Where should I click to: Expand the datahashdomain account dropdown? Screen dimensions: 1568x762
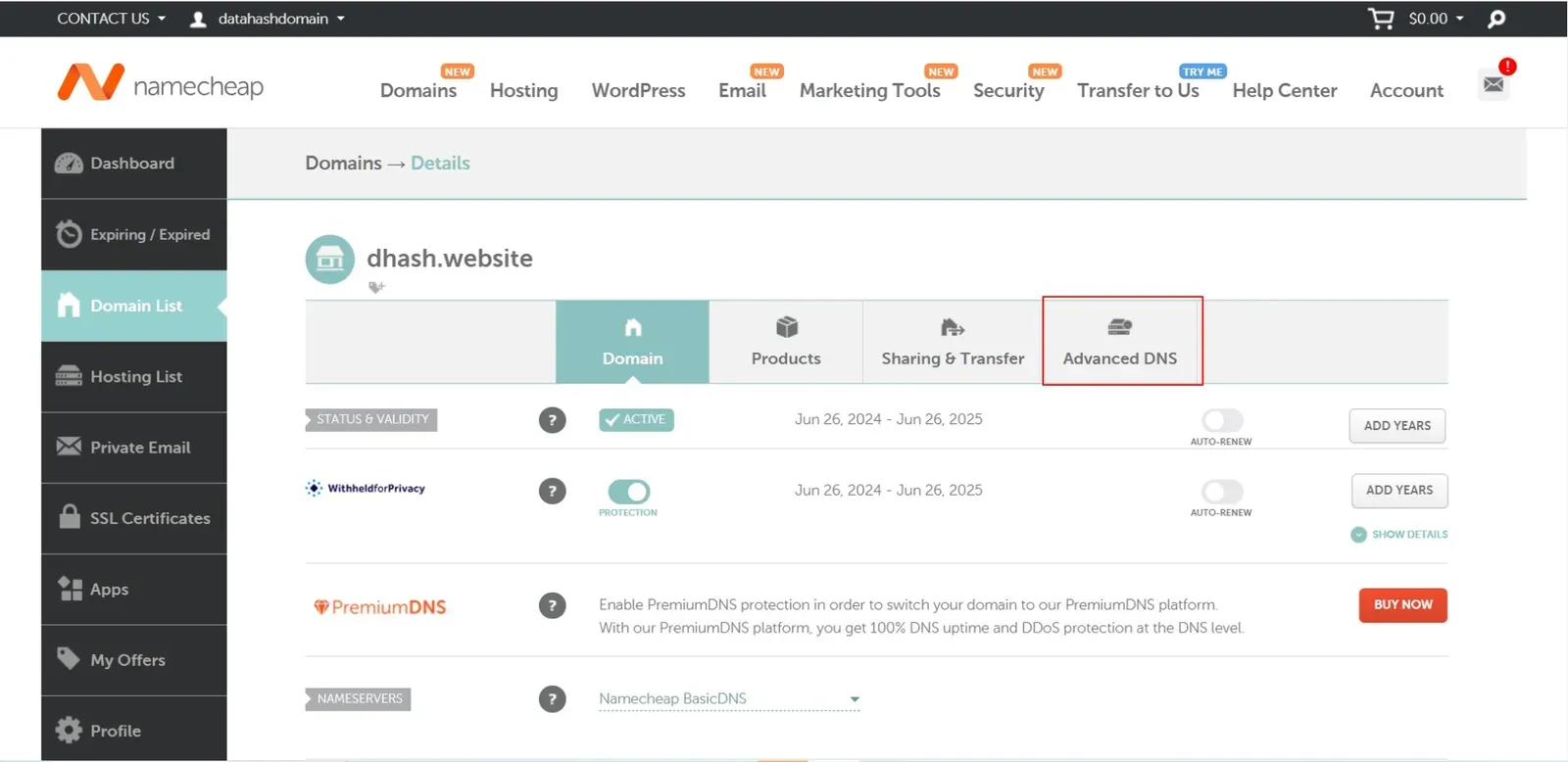click(x=281, y=19)
